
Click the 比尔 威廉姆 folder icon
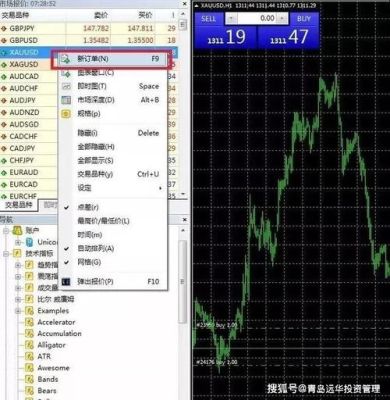point(30,299)
